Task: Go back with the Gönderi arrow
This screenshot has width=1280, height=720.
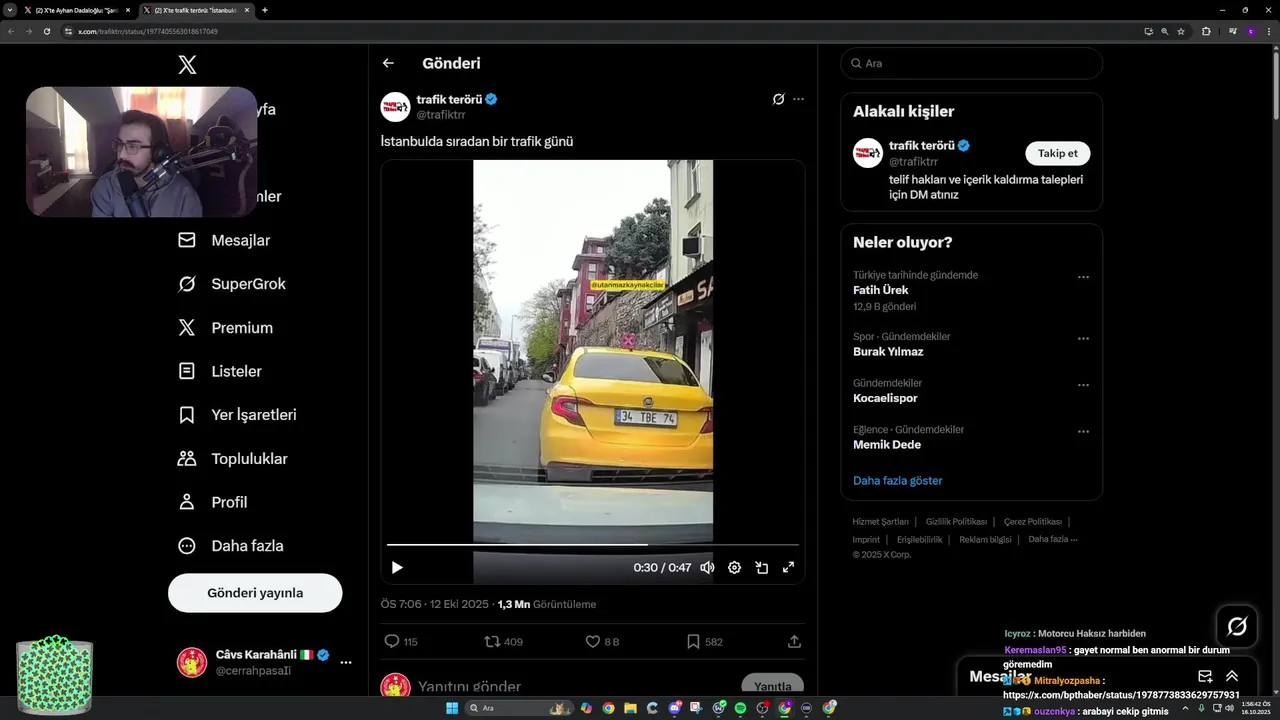Action: pyautogui.click(x=388, y=63)
